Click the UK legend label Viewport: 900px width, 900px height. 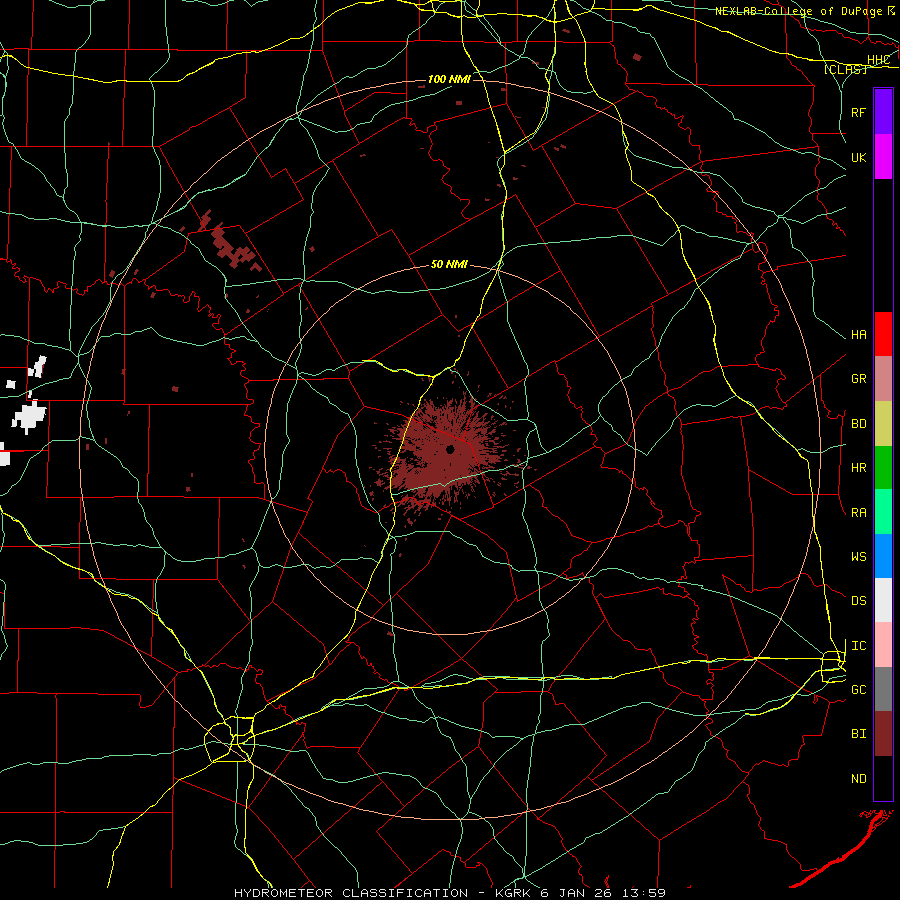[859, 157]
